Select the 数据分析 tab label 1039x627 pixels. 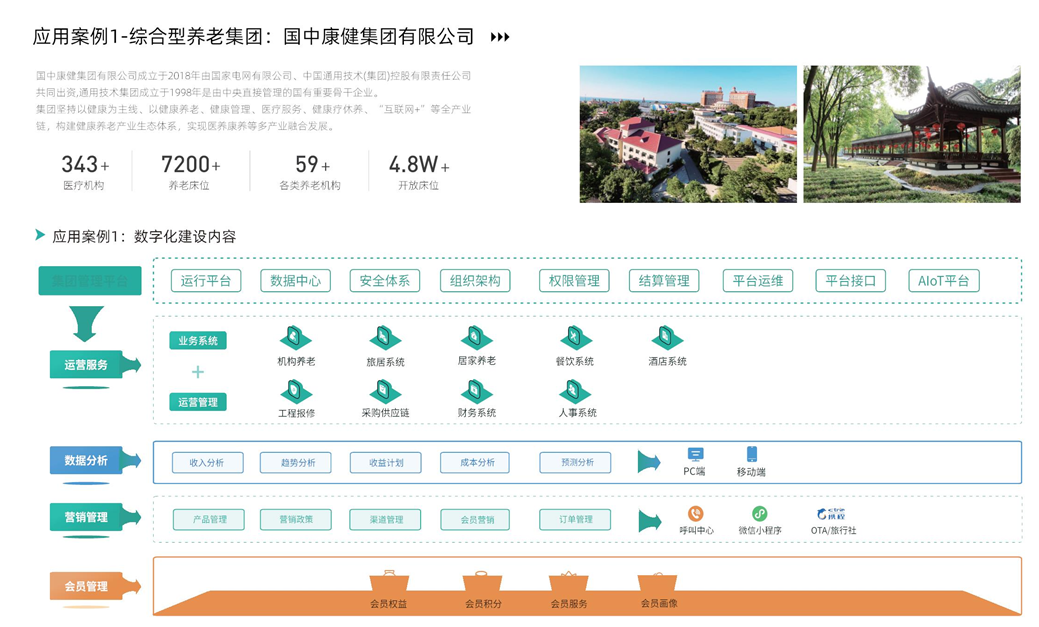point(87,461)
